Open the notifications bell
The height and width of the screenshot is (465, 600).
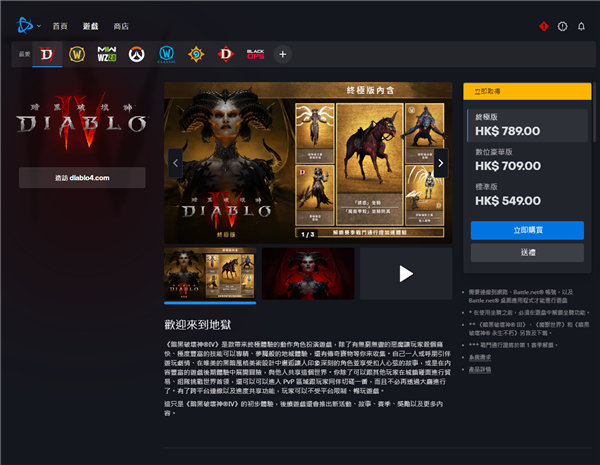(582, 26)
